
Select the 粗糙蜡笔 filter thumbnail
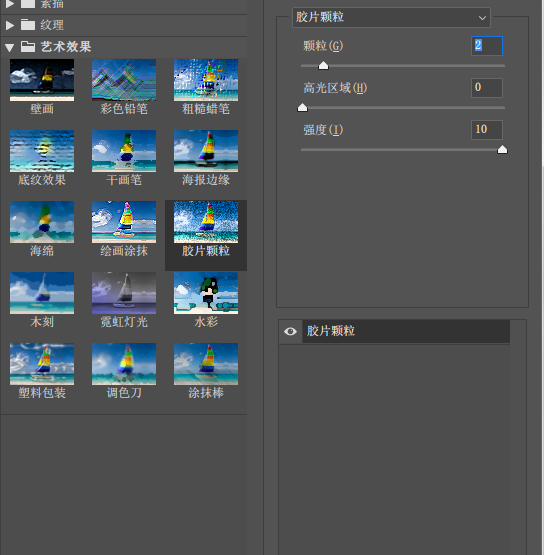point(206,80)
